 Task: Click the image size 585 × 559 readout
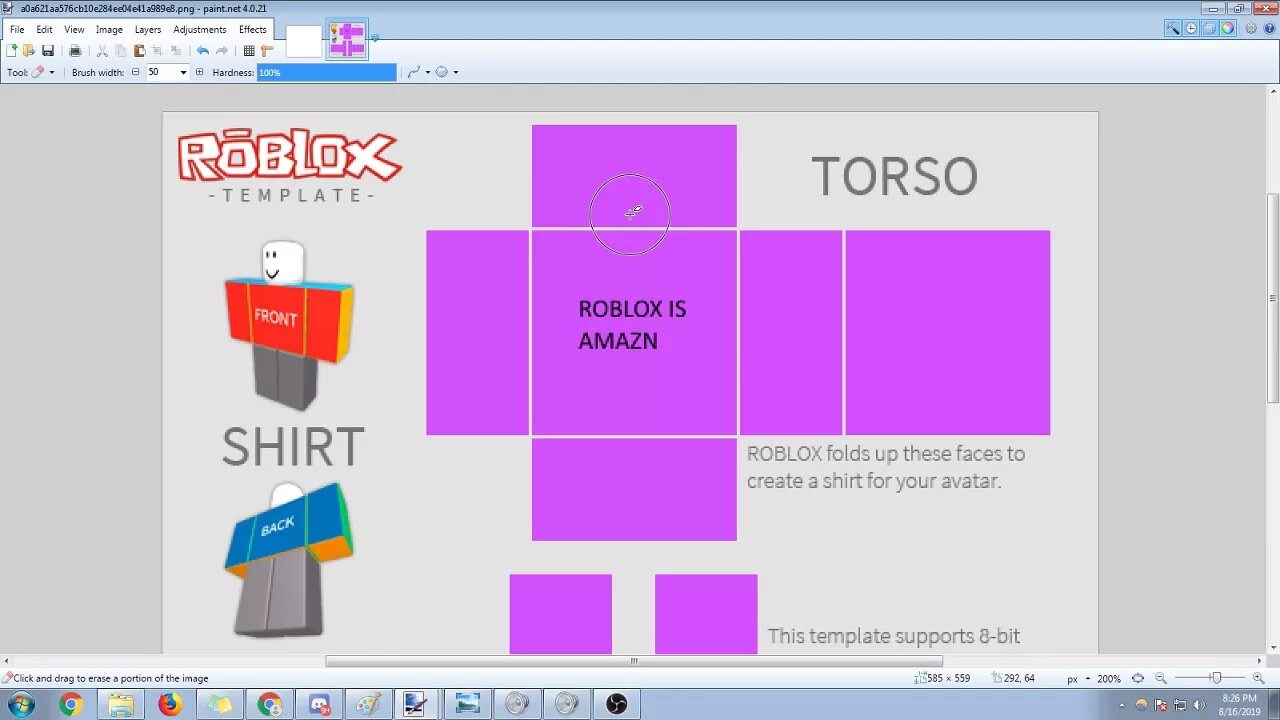click(x=941, y=679)
